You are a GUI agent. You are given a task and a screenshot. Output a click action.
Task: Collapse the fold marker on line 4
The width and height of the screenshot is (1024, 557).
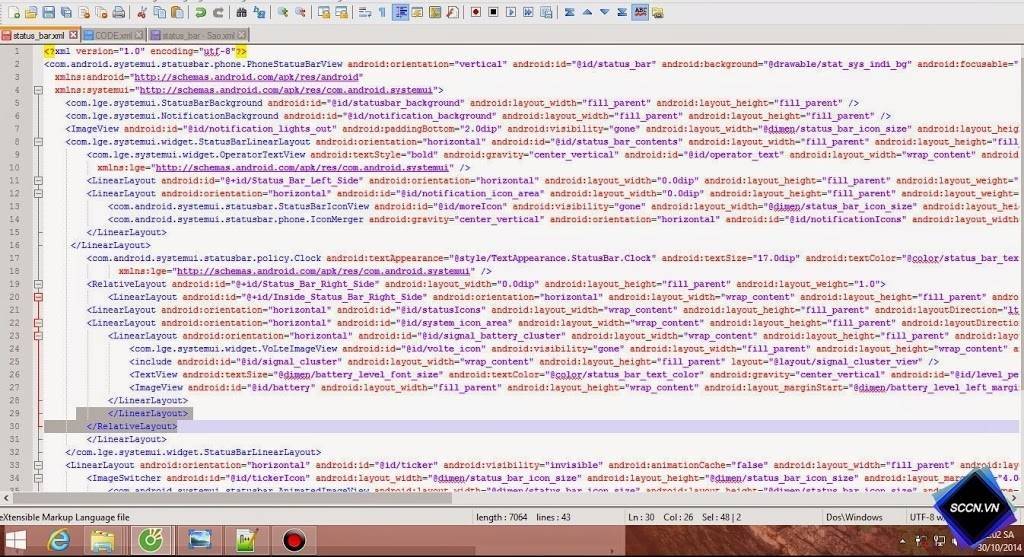point(39,90)
